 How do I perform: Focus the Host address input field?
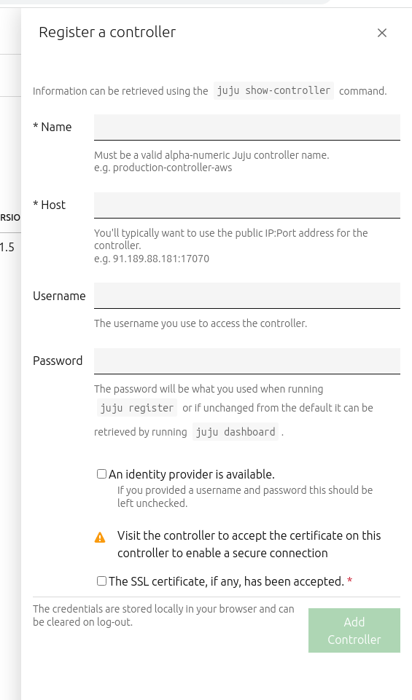click(247, 205)
